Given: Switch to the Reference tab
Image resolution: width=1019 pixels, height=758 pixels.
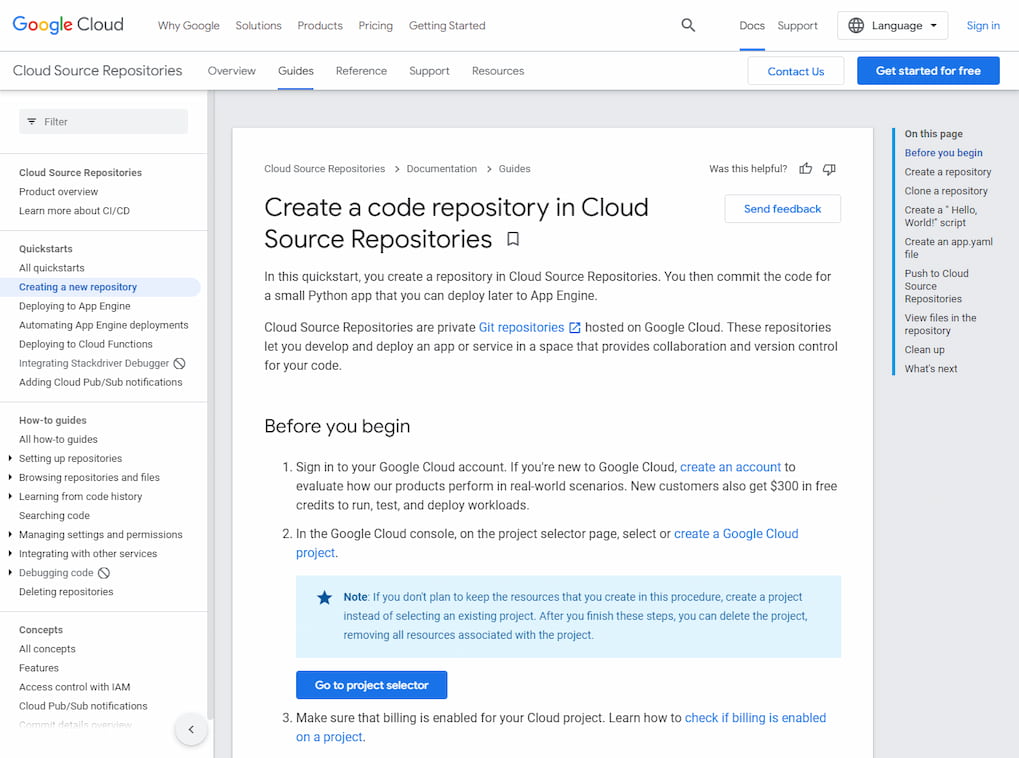Looking at the screenshot, I should click(361, 71).
